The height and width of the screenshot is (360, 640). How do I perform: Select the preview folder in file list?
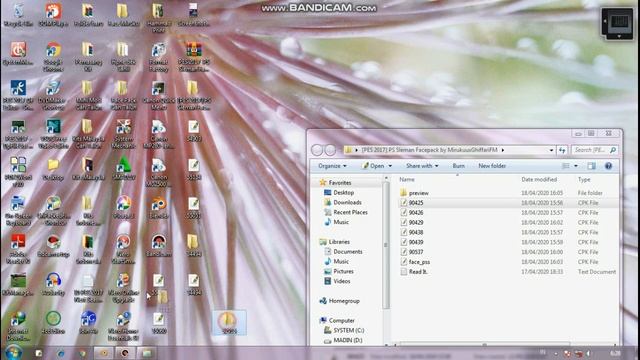coord(418,193)
